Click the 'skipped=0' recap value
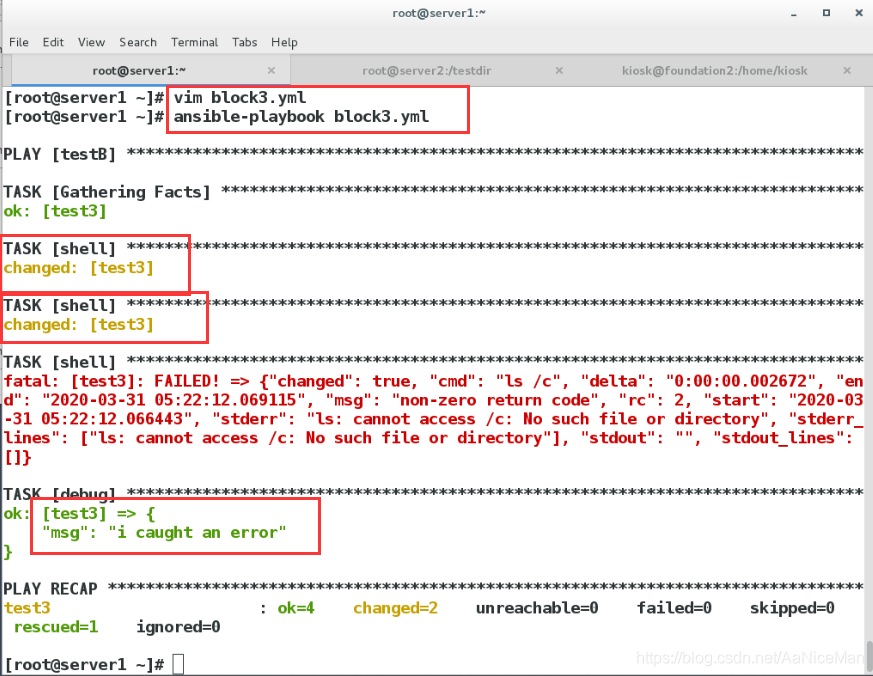Viewport: 873px width, 676px height. (x=792, y=608)
